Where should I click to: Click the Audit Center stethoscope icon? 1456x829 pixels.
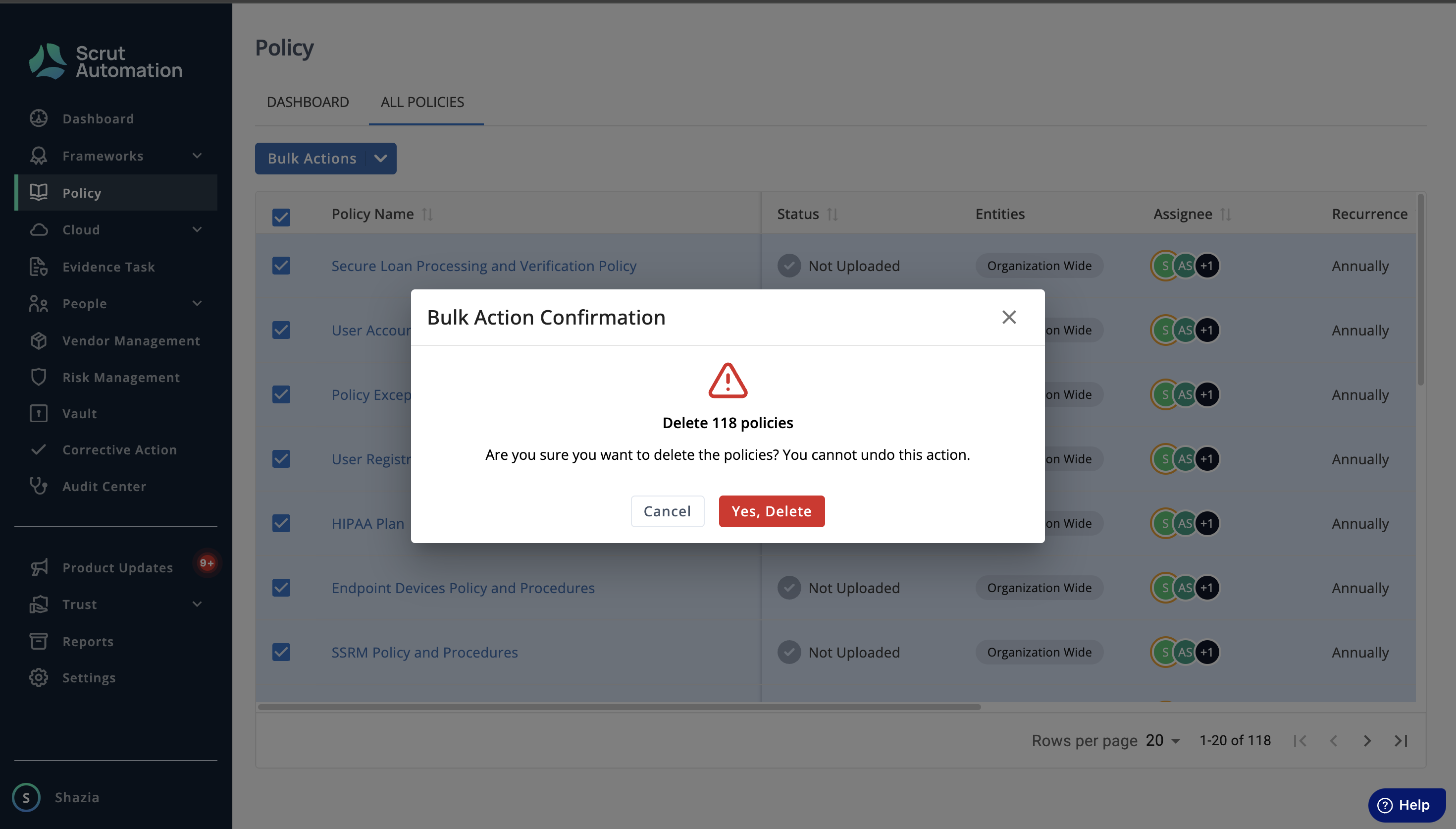point(39,486)
